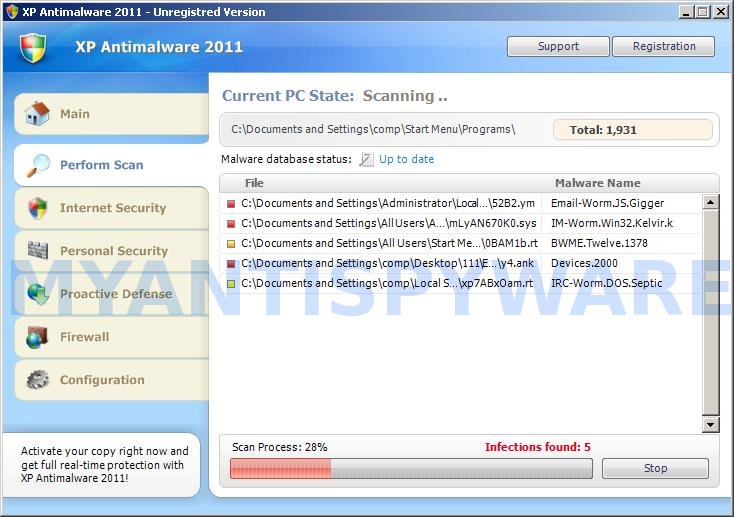Click the large shield logo in header
The width and height of the screenshot is (734, 517).
[x=33, y=48]
